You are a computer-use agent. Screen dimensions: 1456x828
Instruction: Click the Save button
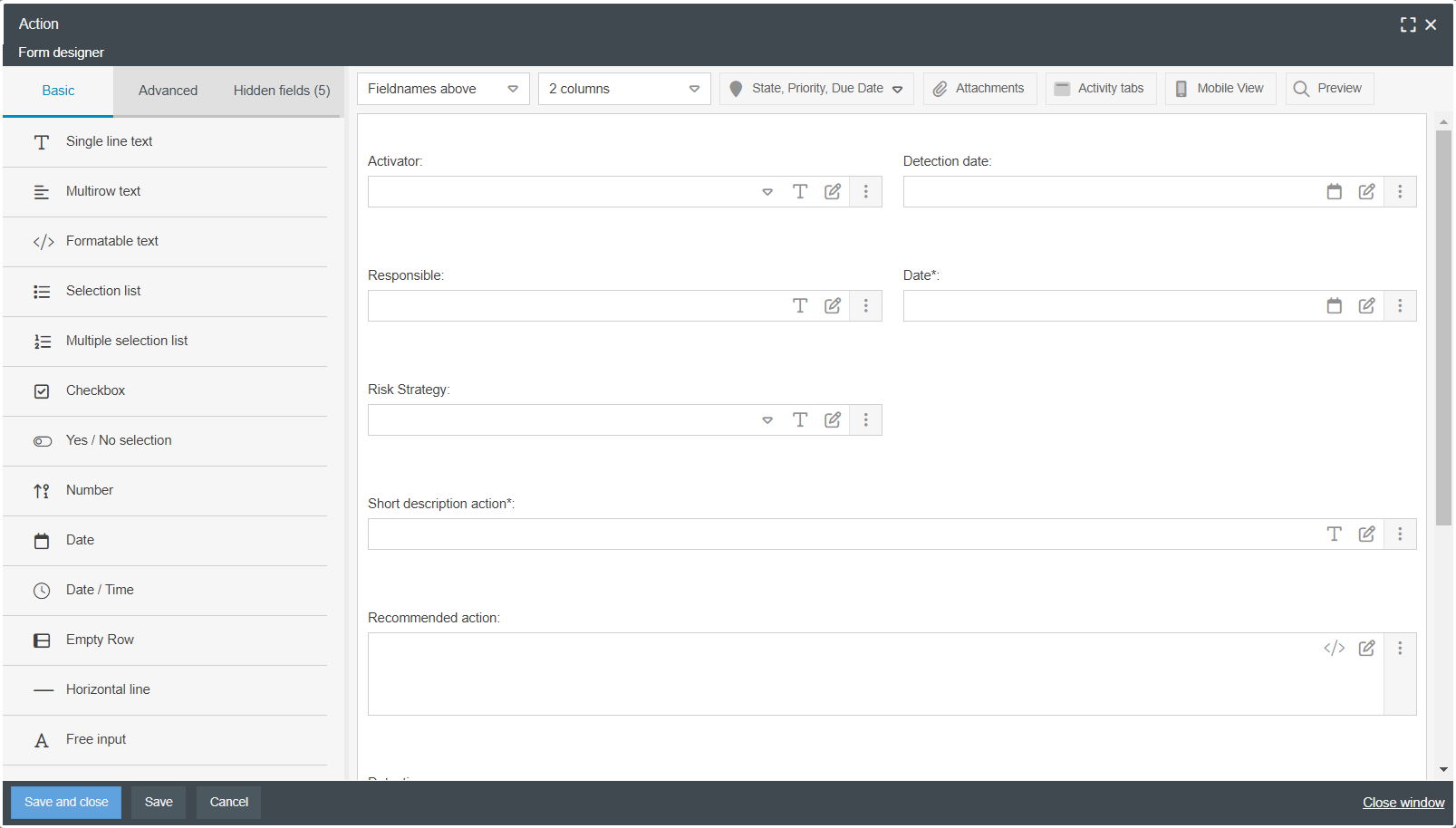pyautogui.click(x=159, y=803)
